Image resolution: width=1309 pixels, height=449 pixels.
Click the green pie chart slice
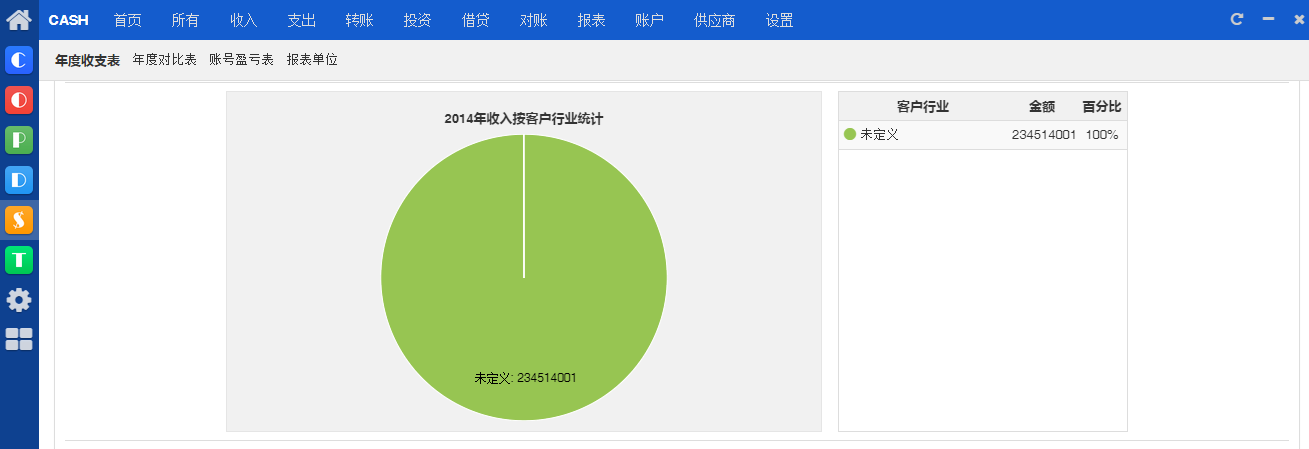[524, 277]
